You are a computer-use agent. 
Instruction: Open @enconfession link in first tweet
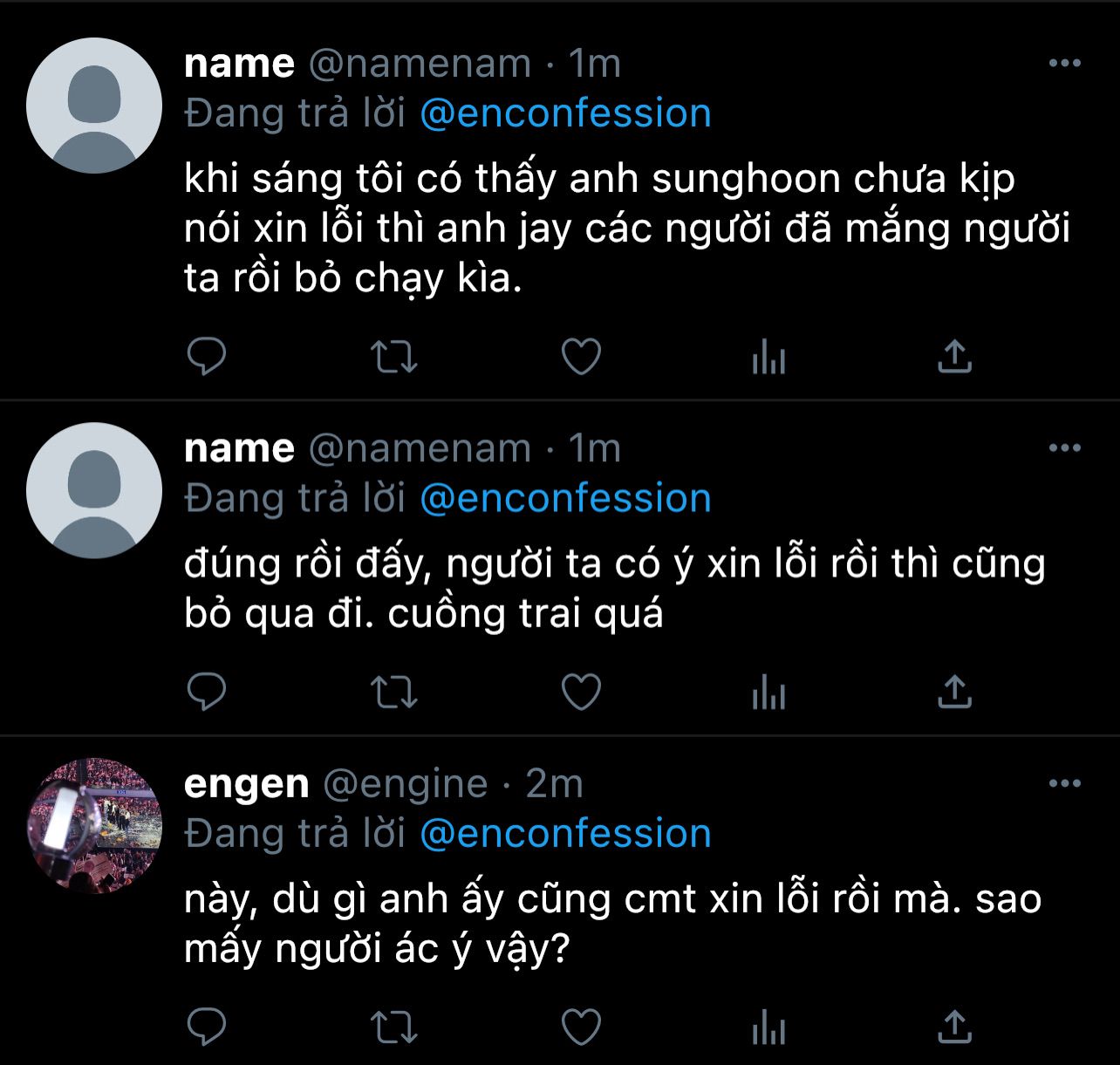coord(565,114)
